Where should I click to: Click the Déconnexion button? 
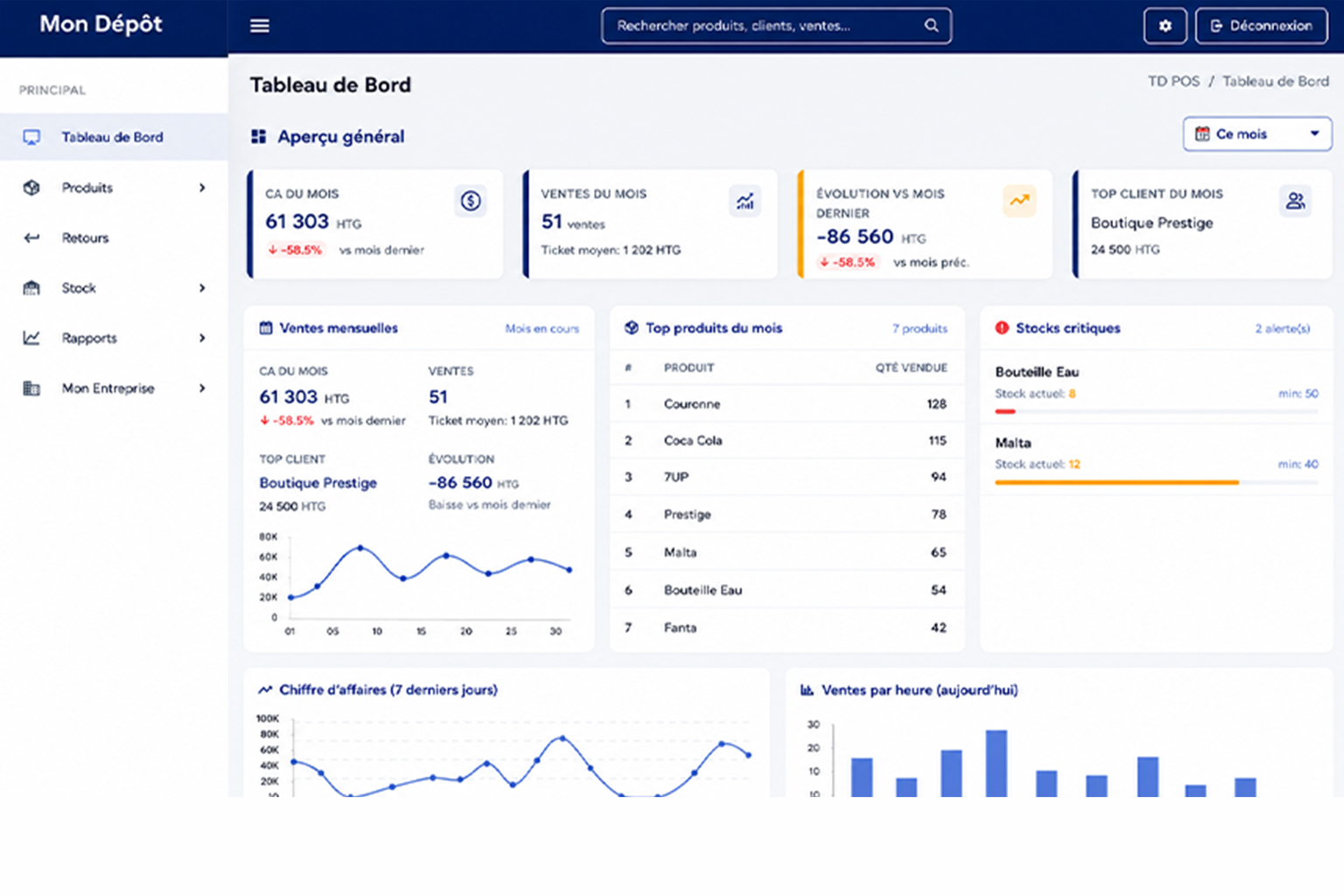(1261, 26)
